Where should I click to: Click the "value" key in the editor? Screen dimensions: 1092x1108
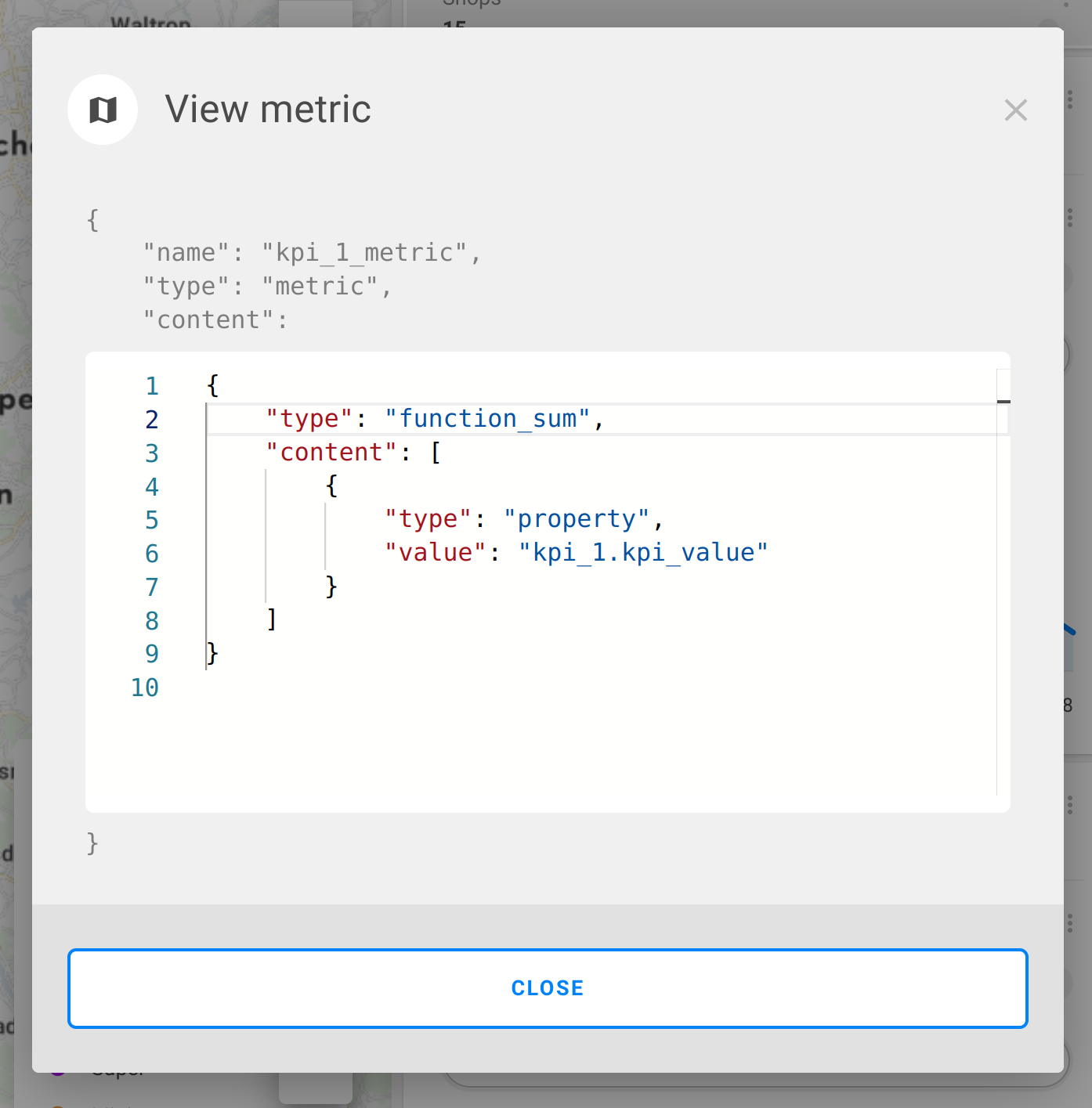(x=435, y=553)
